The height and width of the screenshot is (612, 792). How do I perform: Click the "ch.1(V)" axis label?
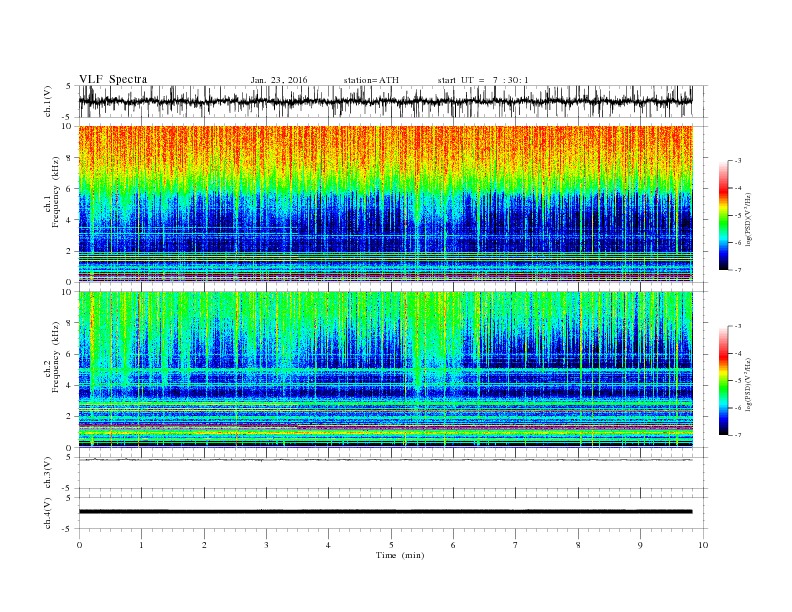(x=48, y=101)
